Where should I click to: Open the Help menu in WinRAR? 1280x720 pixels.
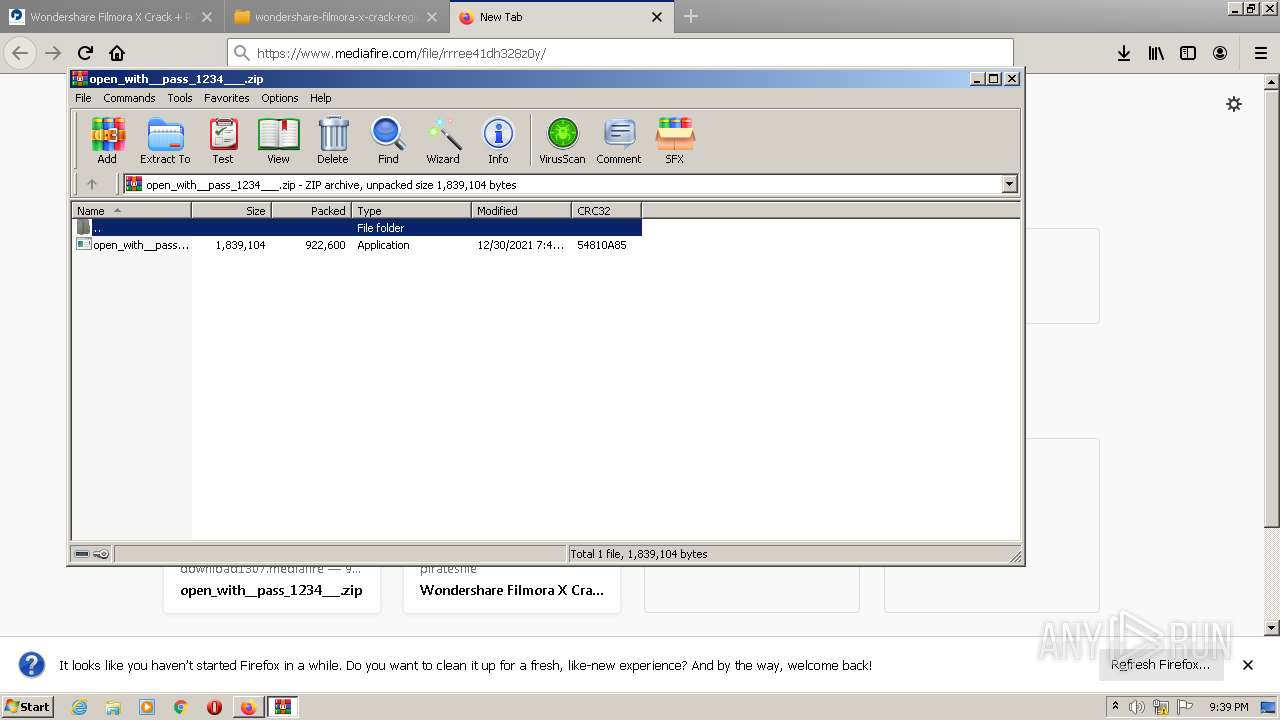click(320, 98)
